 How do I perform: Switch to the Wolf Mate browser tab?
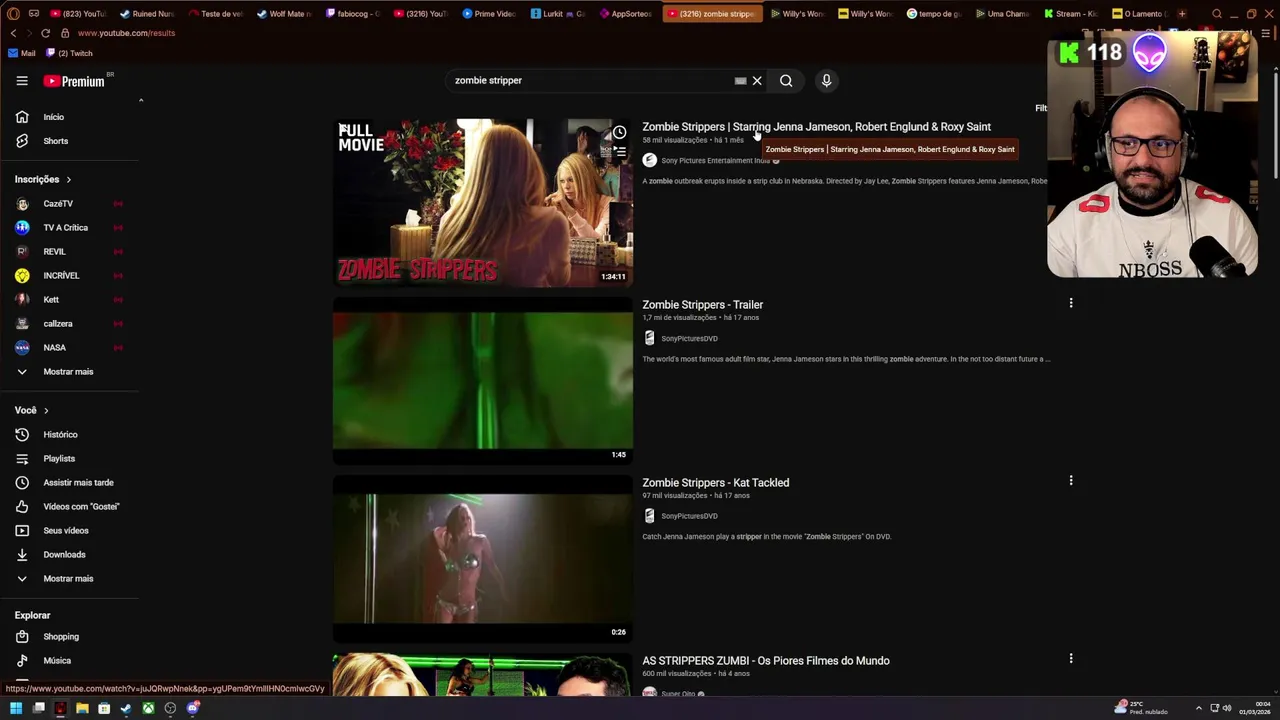[283, 14]
